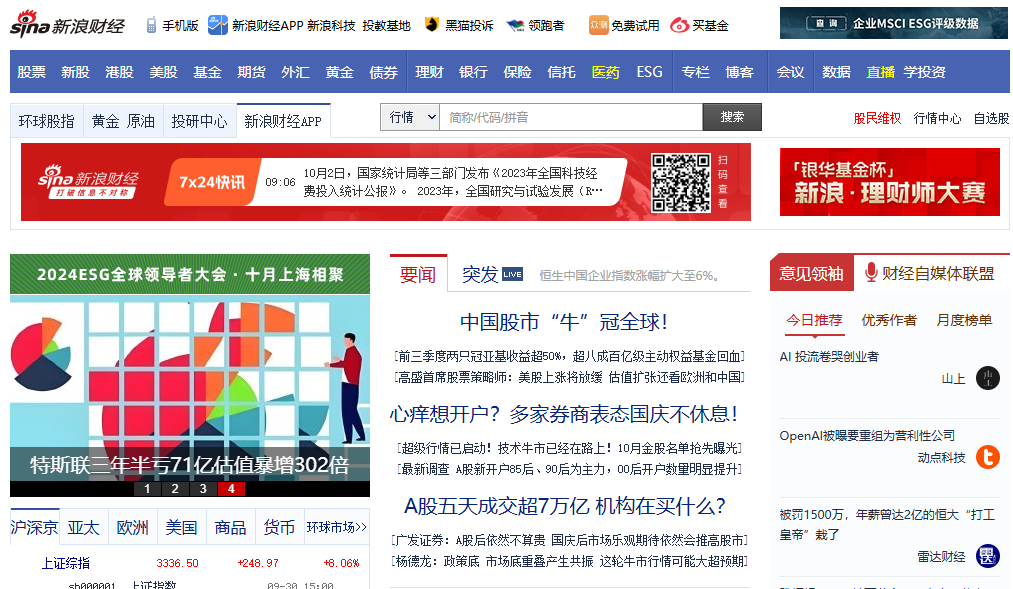Open the 期货 navigation item
The height and width of the screenshot is (589, 1013).
tap(251, 72)
